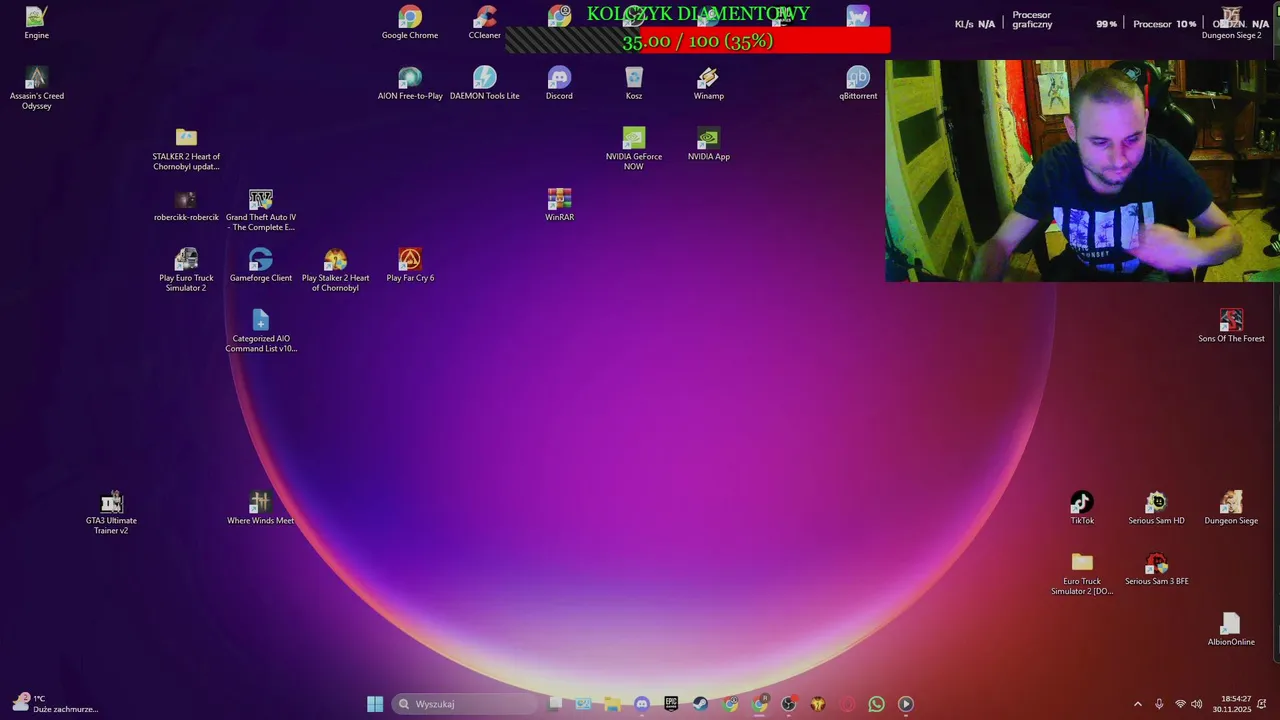Launch Serious Sam HD shortcut
The height and width of the screenshot is (720, 1280).
click(1157, 509)
